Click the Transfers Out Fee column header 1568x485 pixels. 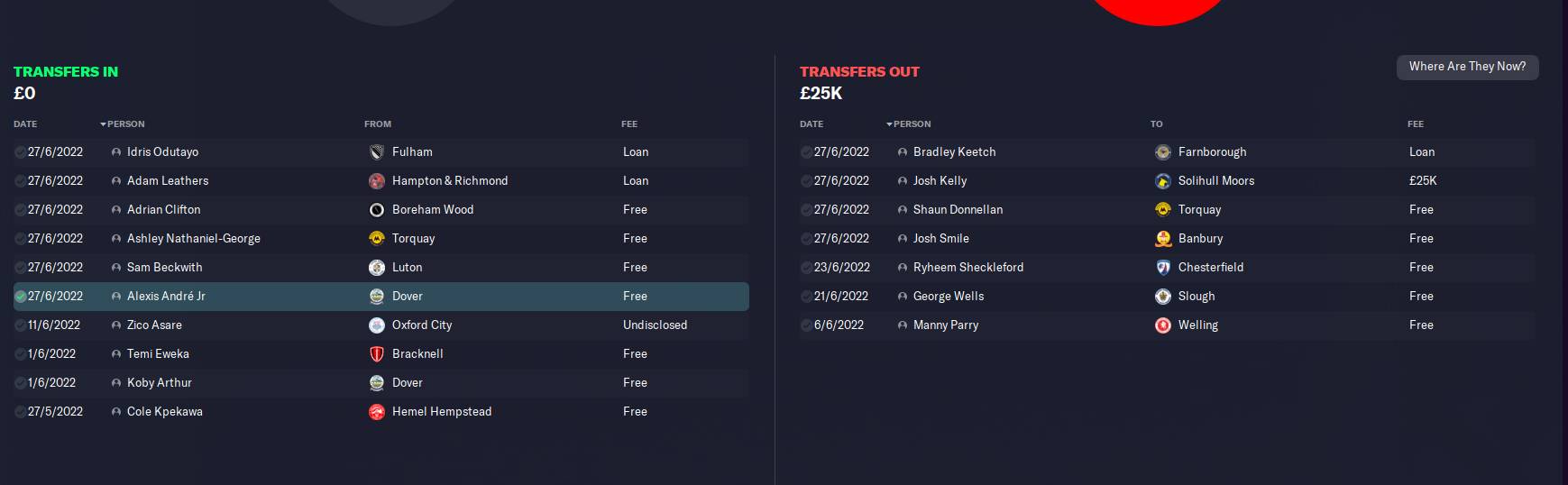coord(1416,124)
